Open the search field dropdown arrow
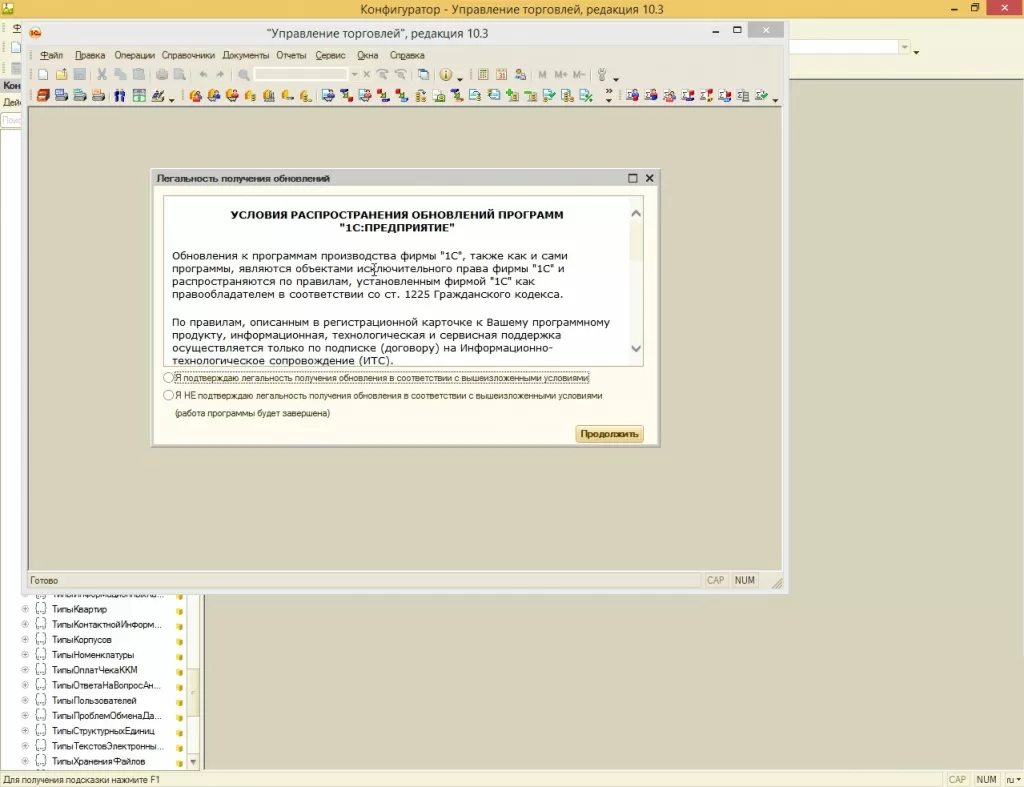The image size is (1024, 787). (x=354, y=75)
